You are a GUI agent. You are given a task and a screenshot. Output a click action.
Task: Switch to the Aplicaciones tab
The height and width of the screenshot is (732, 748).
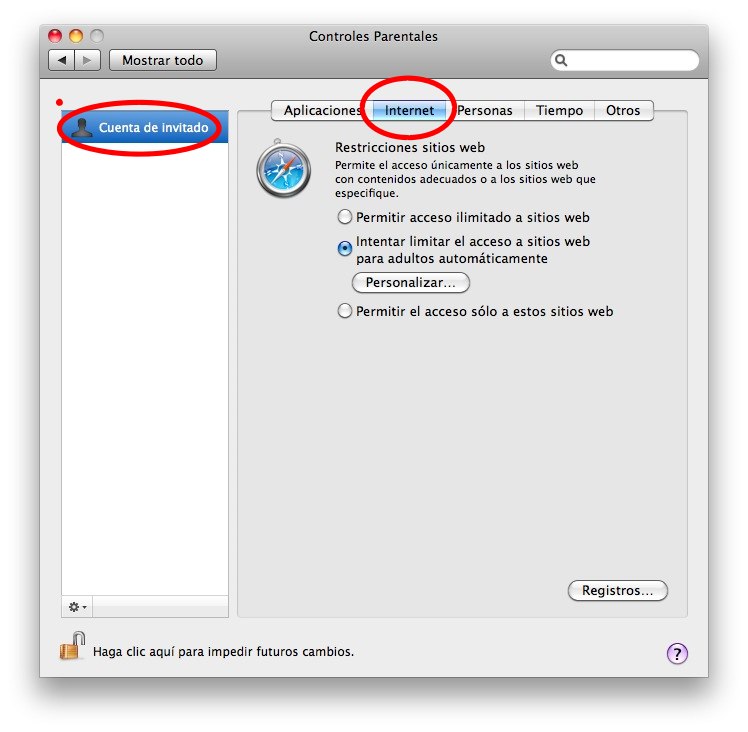coord(322,110)
